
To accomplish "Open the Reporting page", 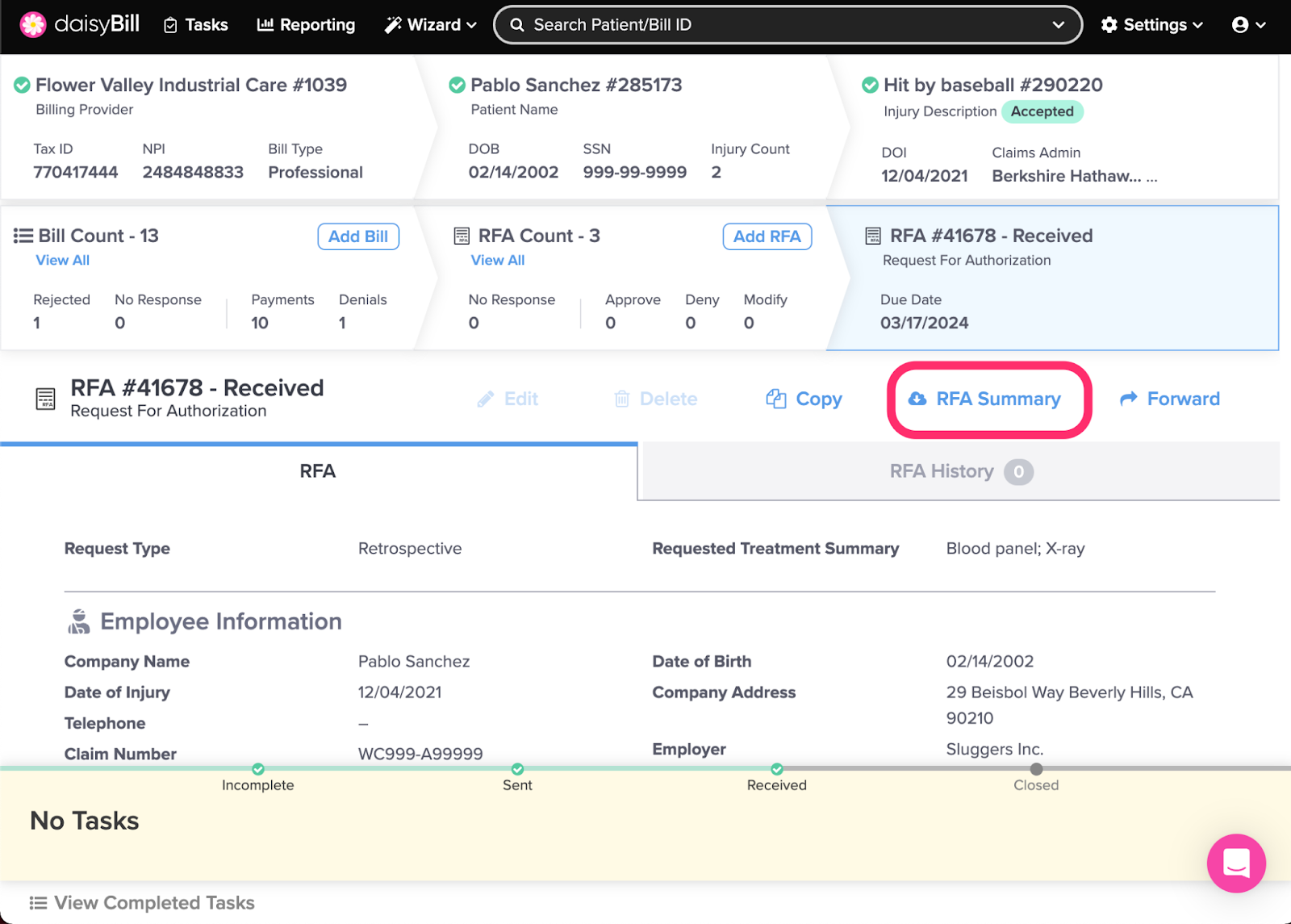I will pos(306,25).
